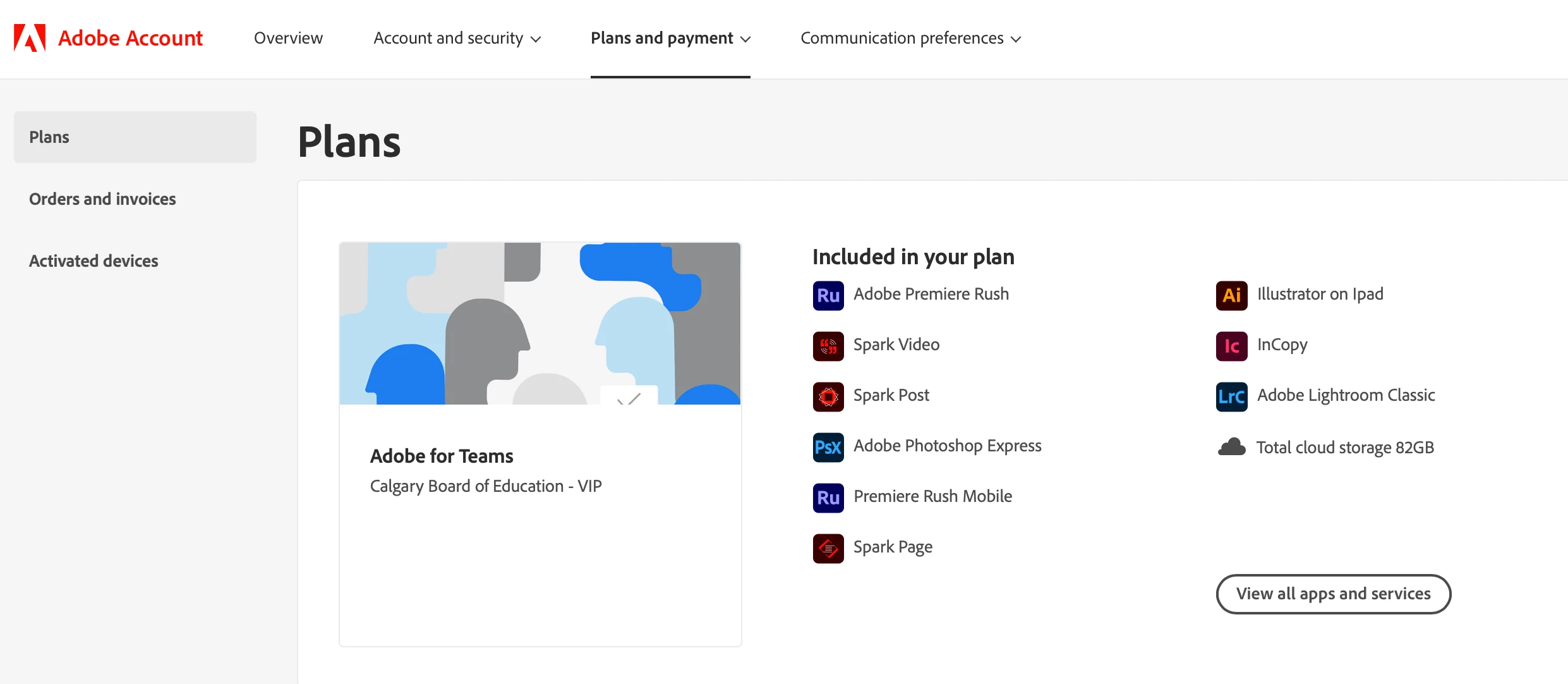This screenshot has width=1568, height=684.
Task: Click the Spark Video icon
Action: [x=828, y=346]
